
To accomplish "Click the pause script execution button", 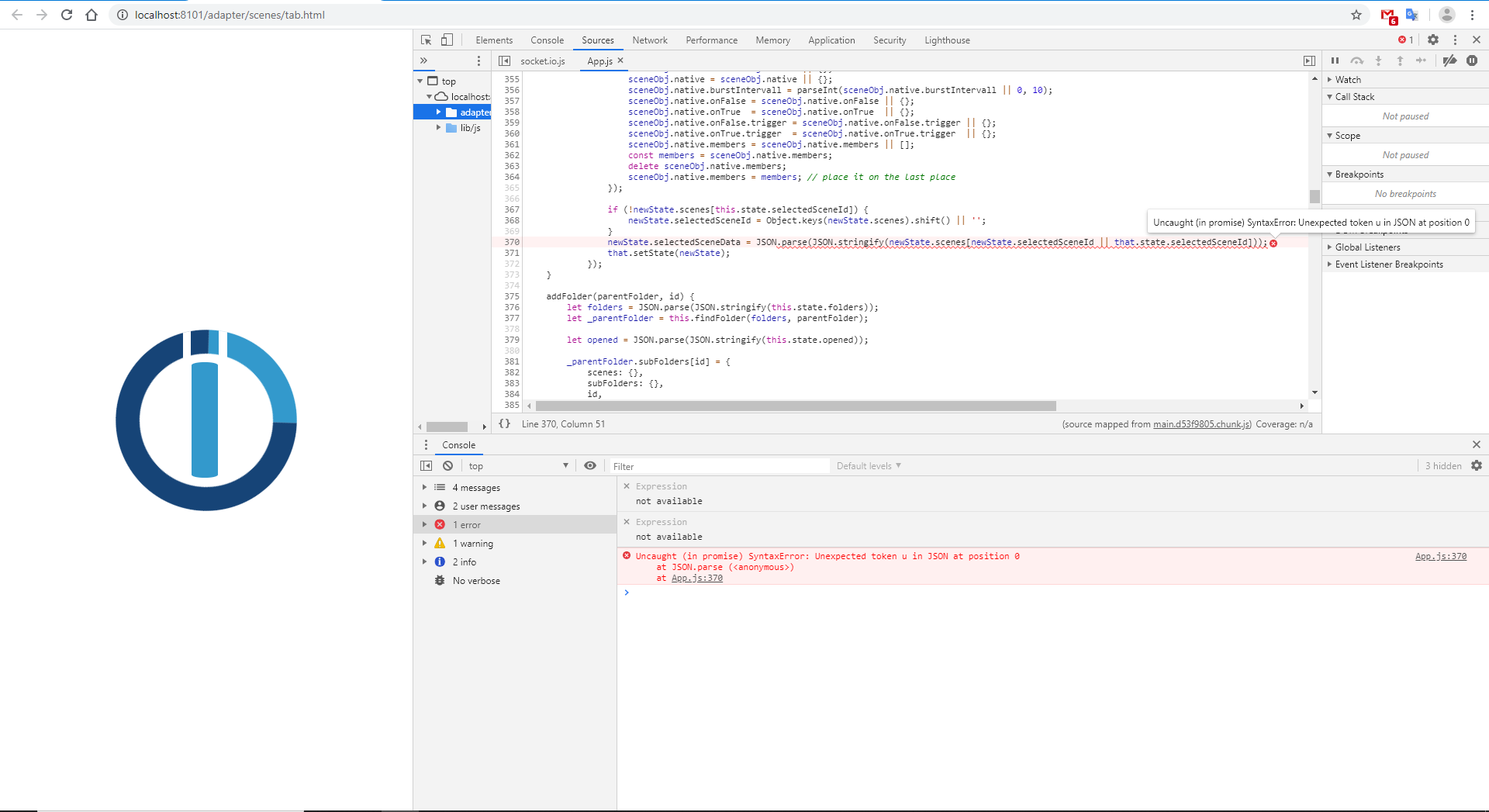I will click(x=1335, y=60).
